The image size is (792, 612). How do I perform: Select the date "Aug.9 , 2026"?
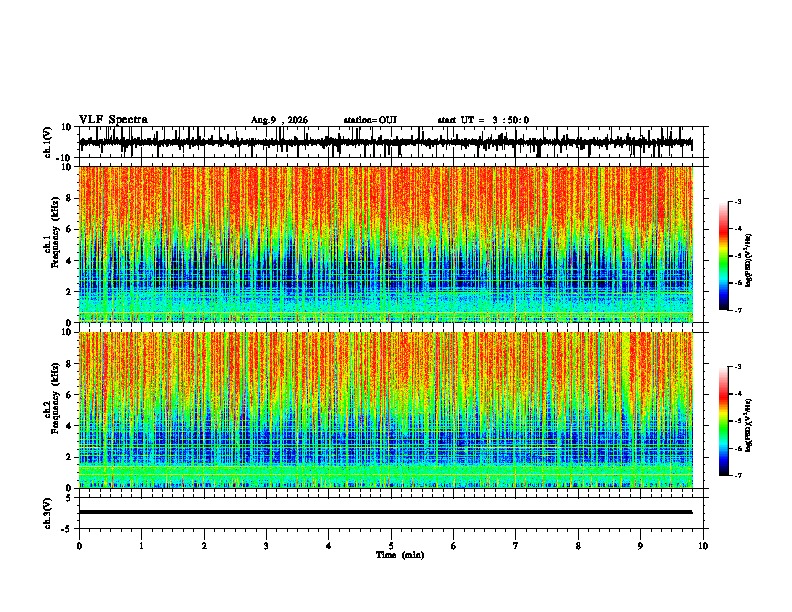(x=279, y=120)
